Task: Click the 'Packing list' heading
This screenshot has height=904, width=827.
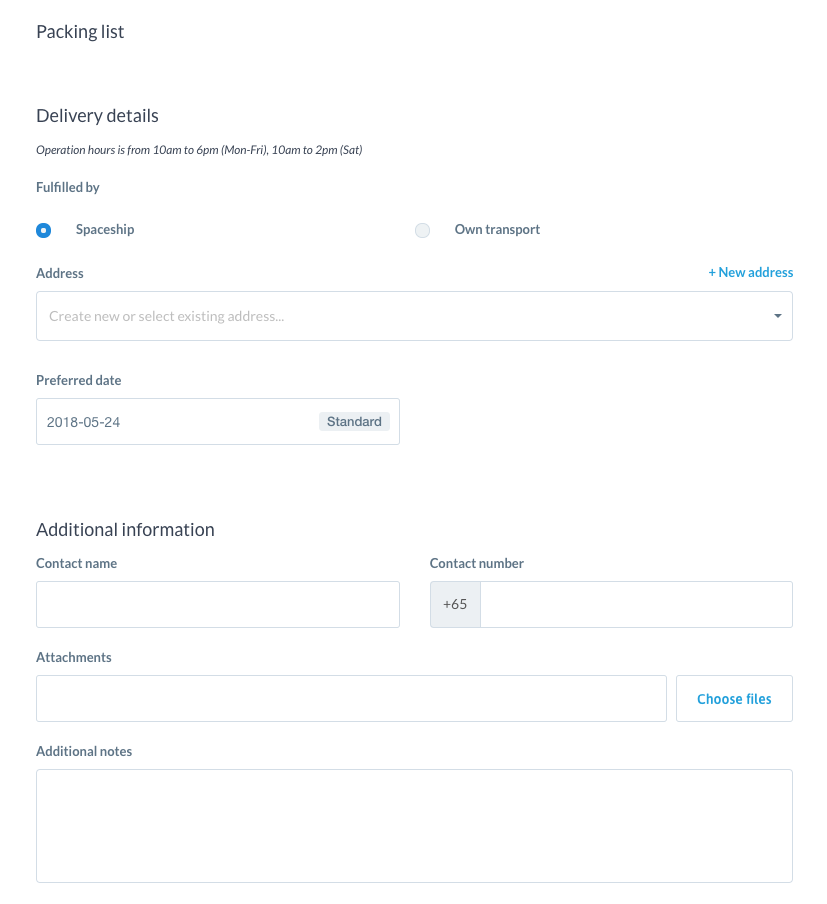Action: tap(80, 32)
